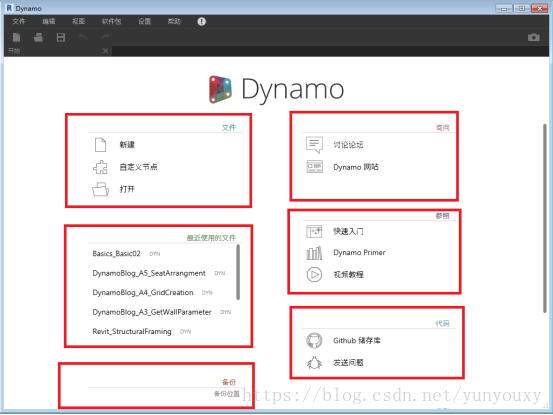Close the 开始 tab with its X
The image size is (553, 415).
coord(105,51)
